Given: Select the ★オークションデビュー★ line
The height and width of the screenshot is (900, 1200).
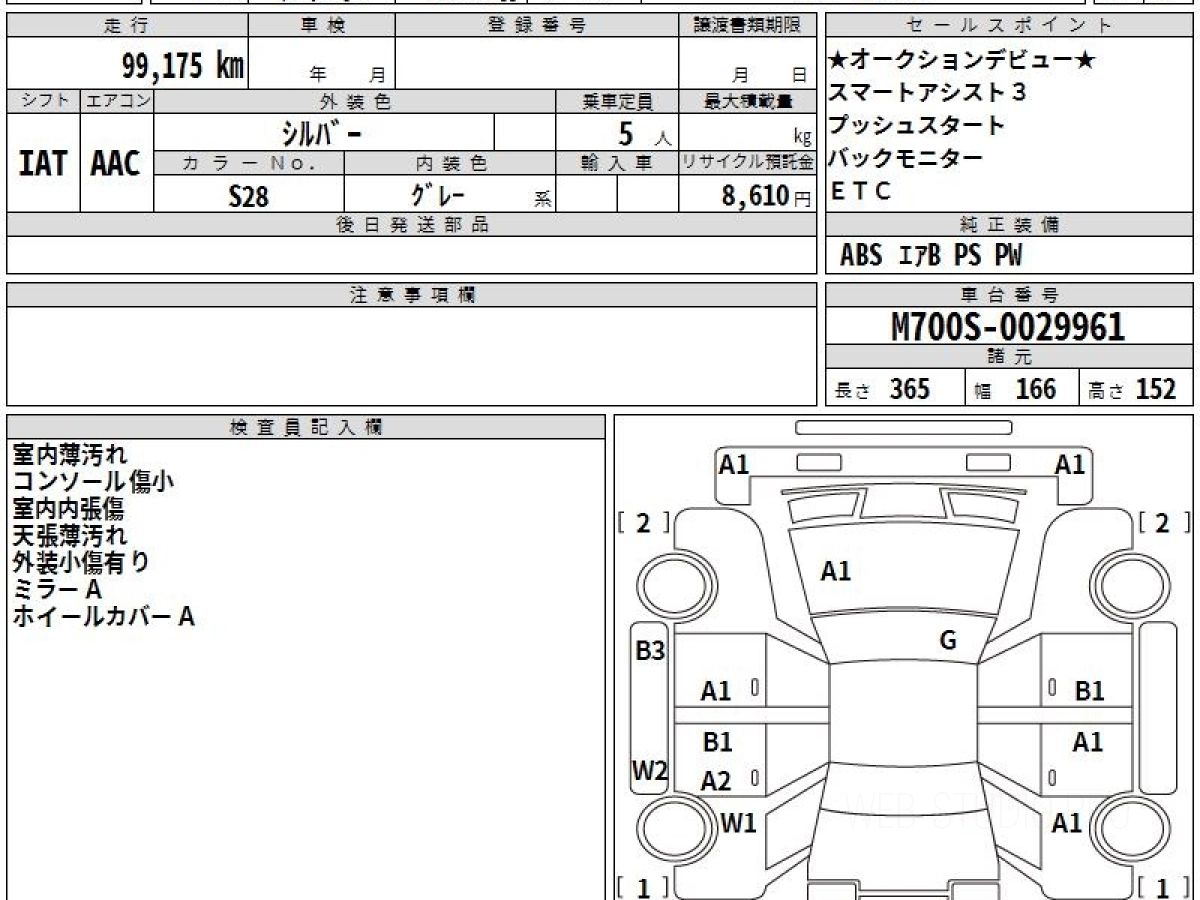Looking at the screenshot, I should (x=963, y=61).
